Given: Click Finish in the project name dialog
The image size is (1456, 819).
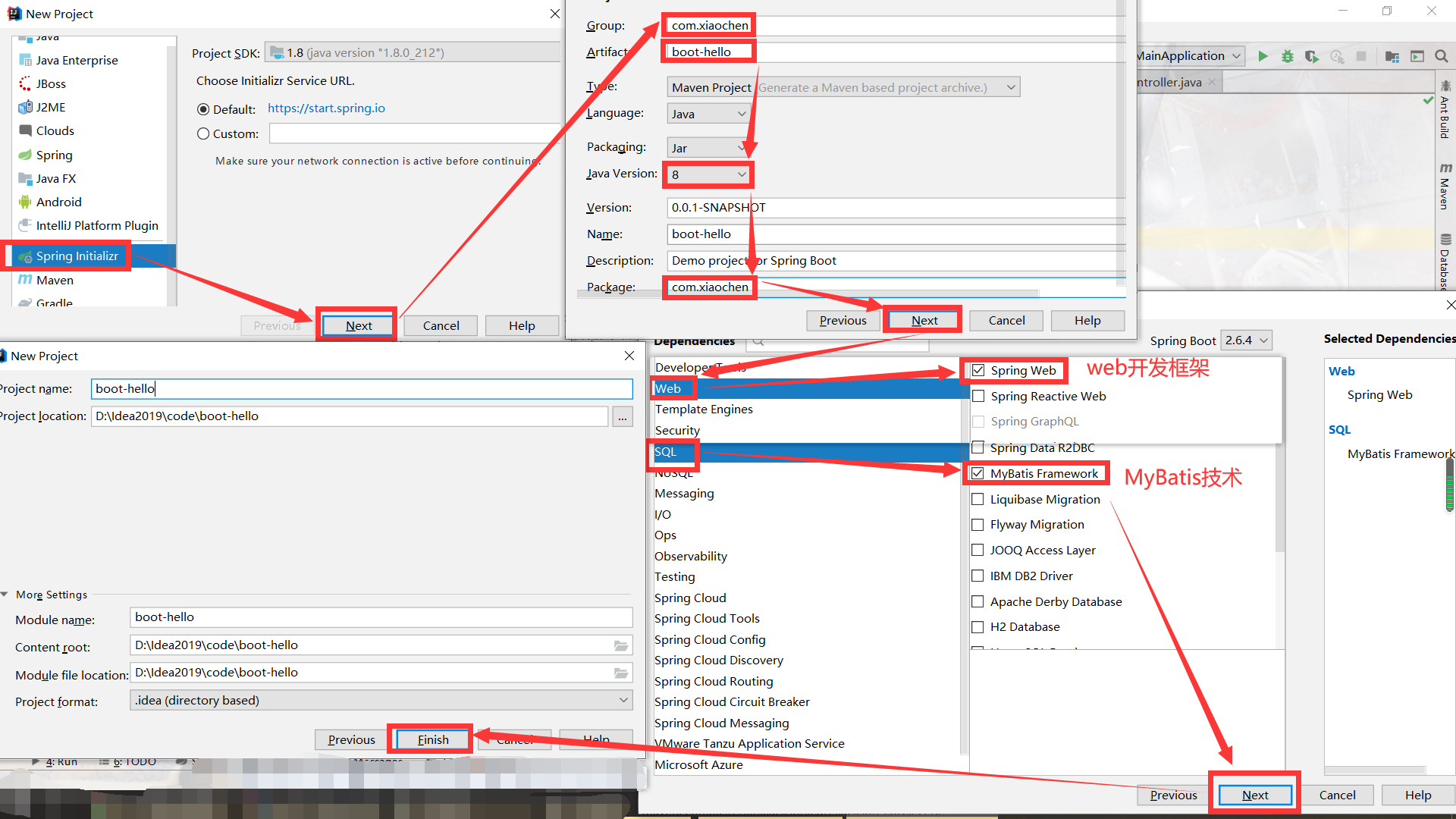Looking at the screenshot, I should [433, 740].
